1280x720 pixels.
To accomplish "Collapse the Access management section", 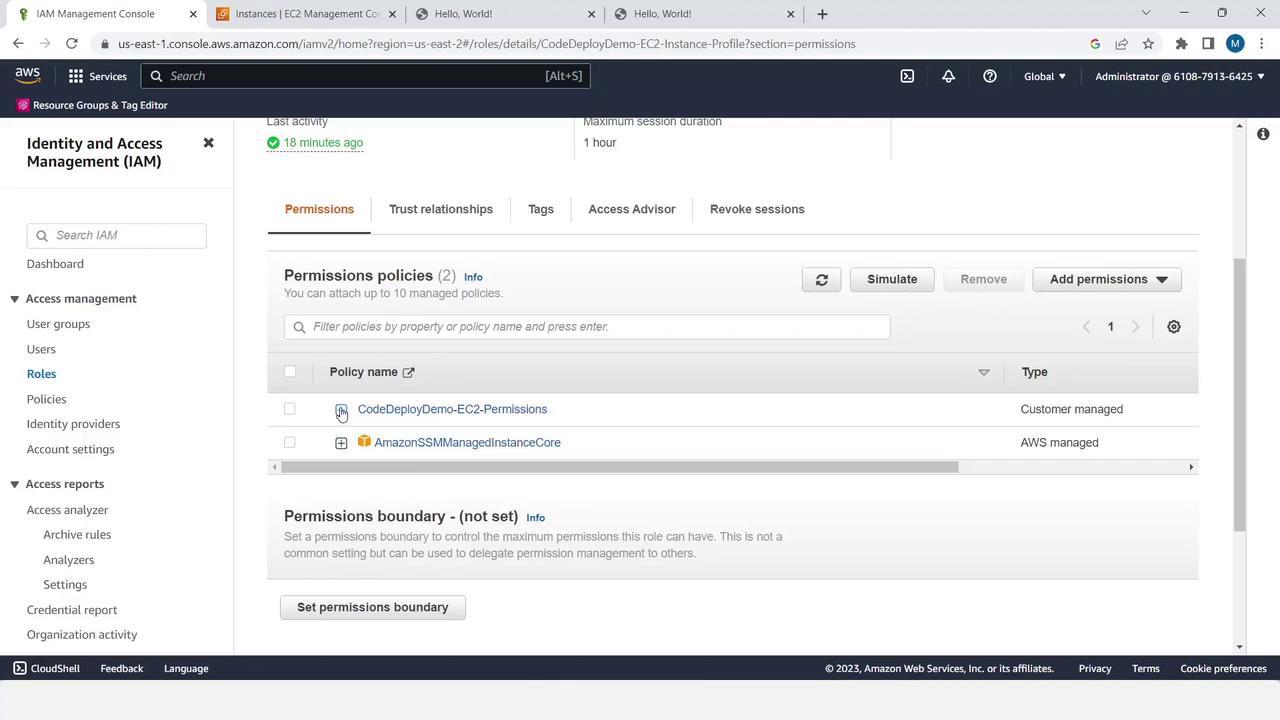I will (15, 299).
